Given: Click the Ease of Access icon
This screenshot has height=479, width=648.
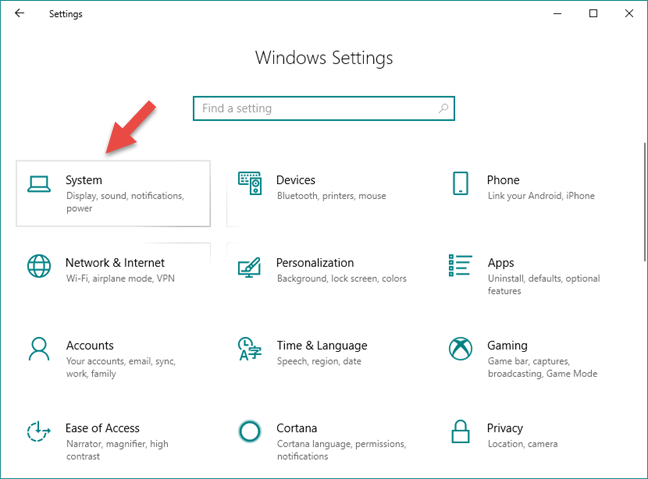Looking at the screenshot, I should point(38,431).
